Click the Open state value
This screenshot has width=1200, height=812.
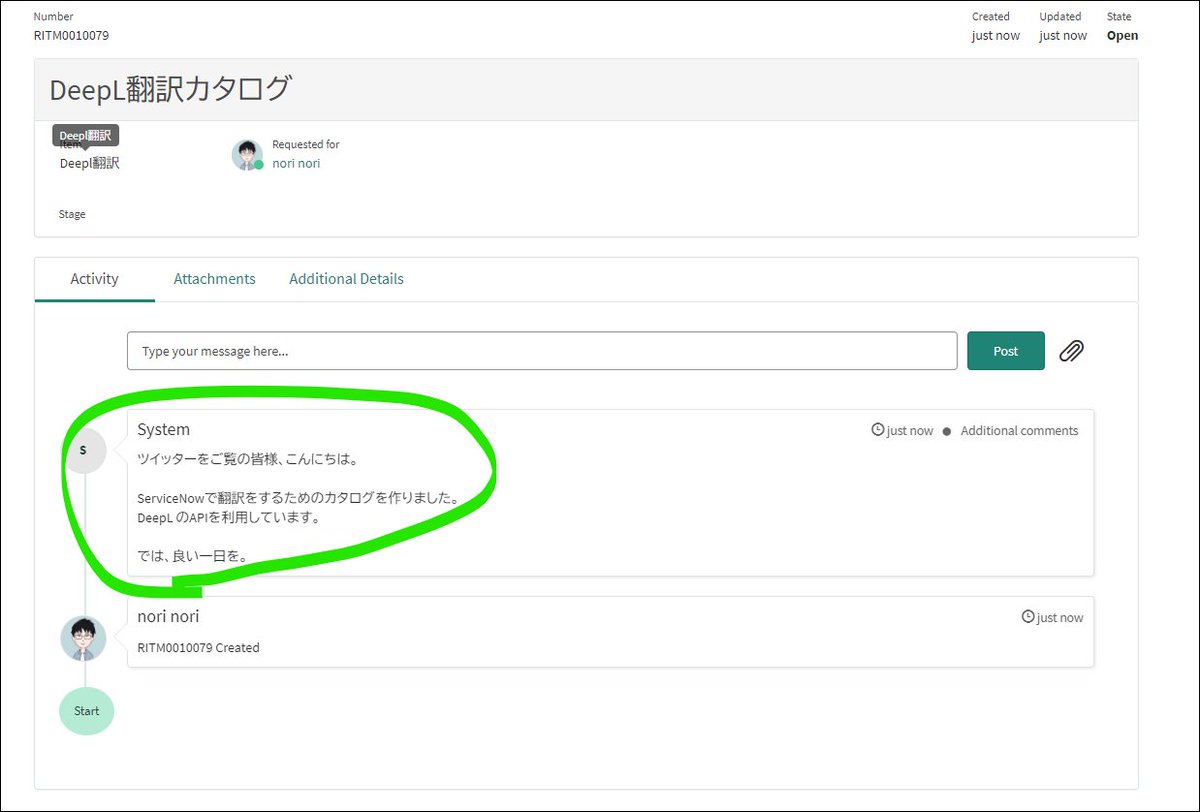[1122, 35]
